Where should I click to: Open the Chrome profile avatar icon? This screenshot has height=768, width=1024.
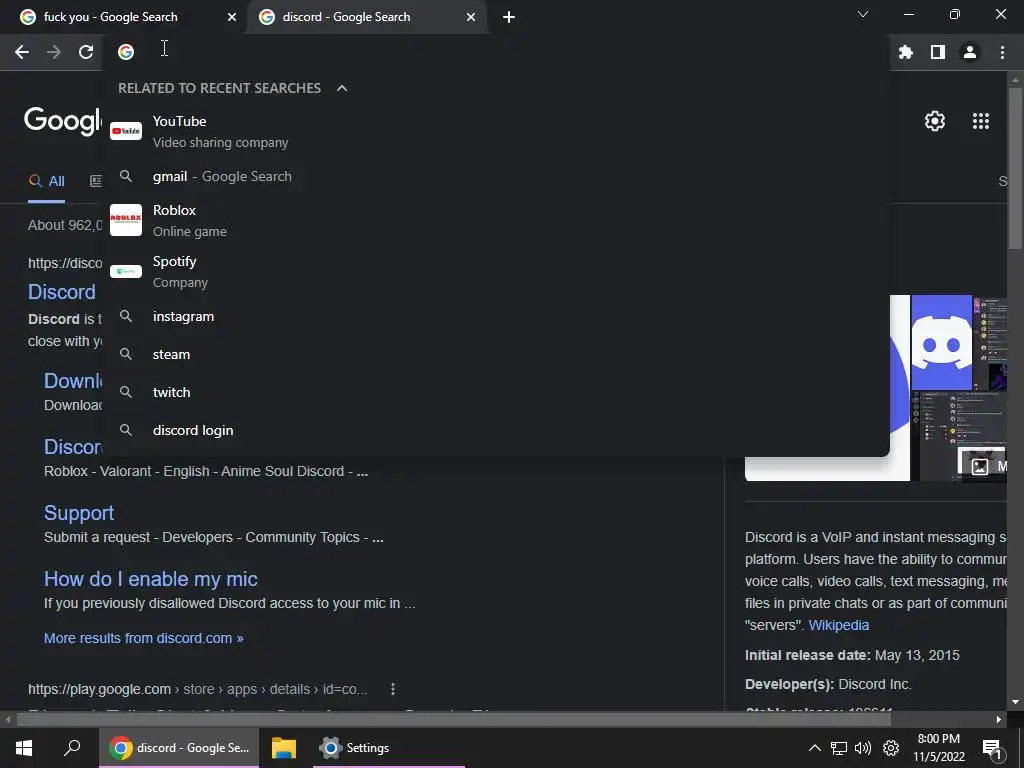pos(970,52)
